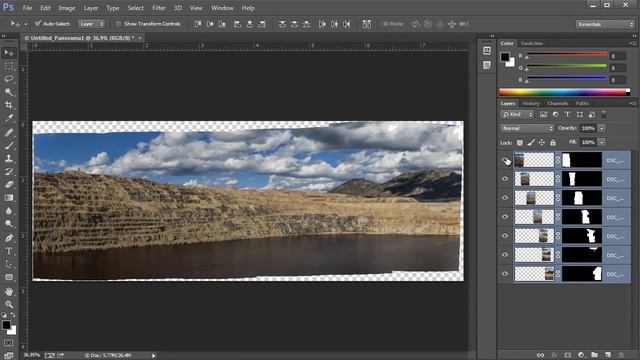This screenshot has height=360, width=640.
Task: Open the Image menu
Action: point(67,8)
